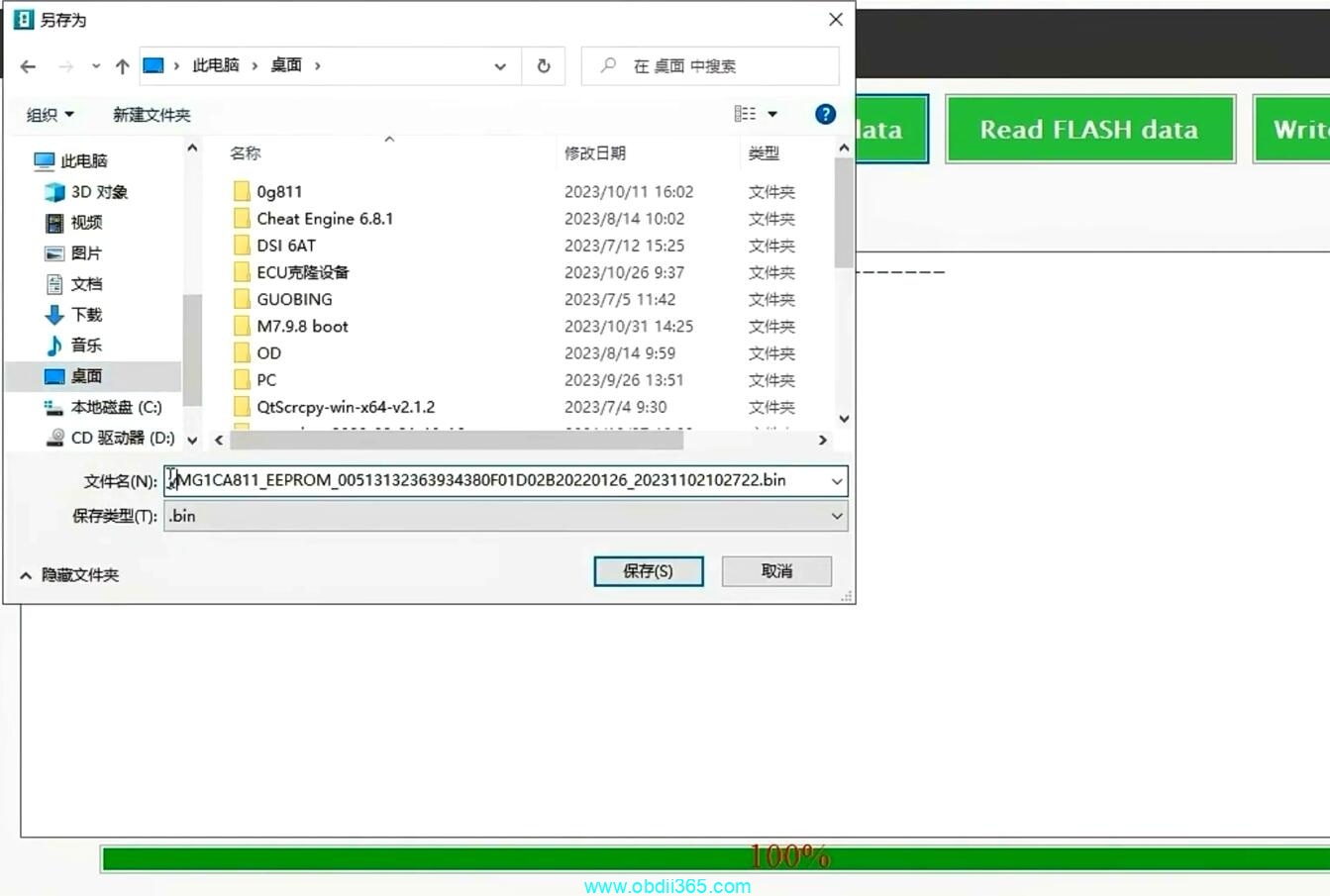Select the ECU克隆设备 folder
This screenshot has width=1330, height=896.
pyautogui.click(x=291, y=272)
